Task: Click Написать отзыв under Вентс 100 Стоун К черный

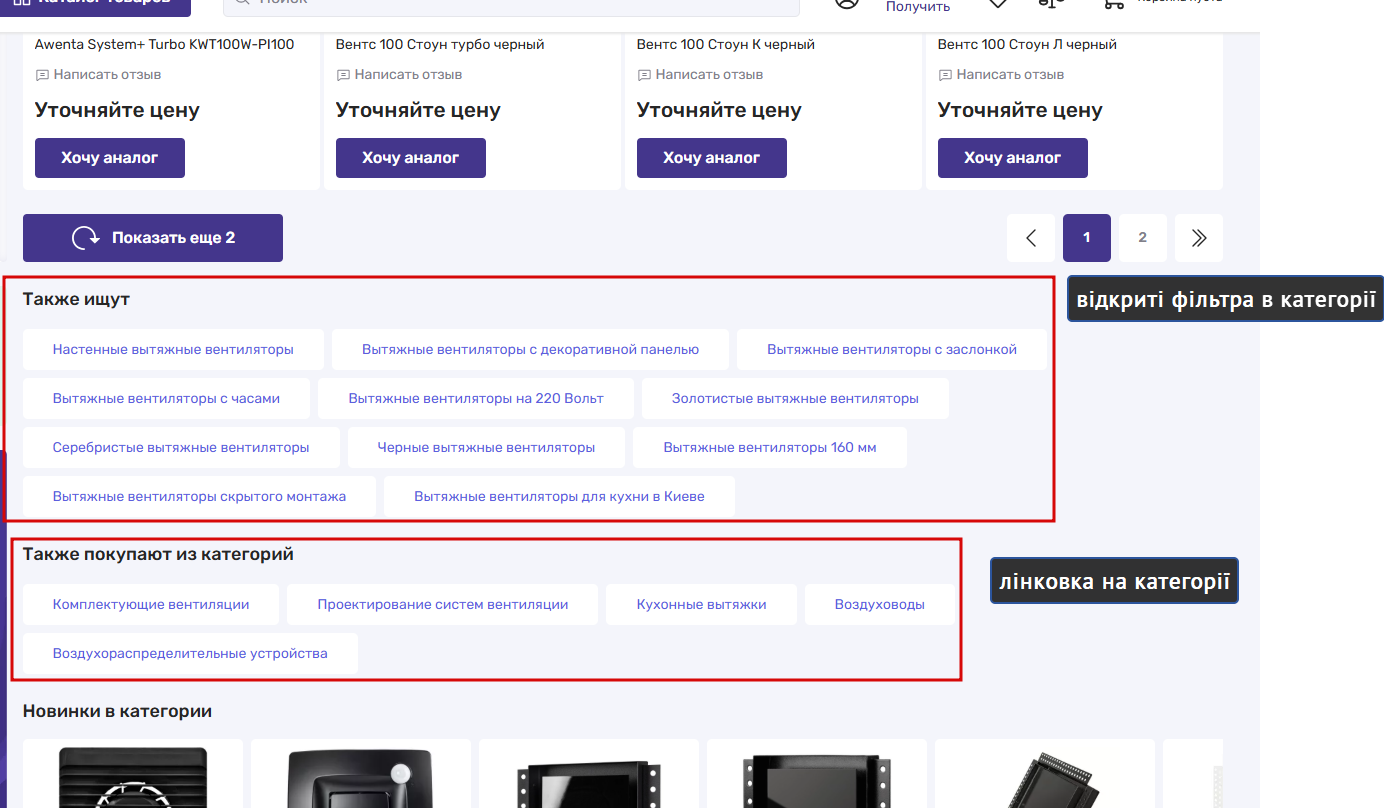Action: click(709, 75)
